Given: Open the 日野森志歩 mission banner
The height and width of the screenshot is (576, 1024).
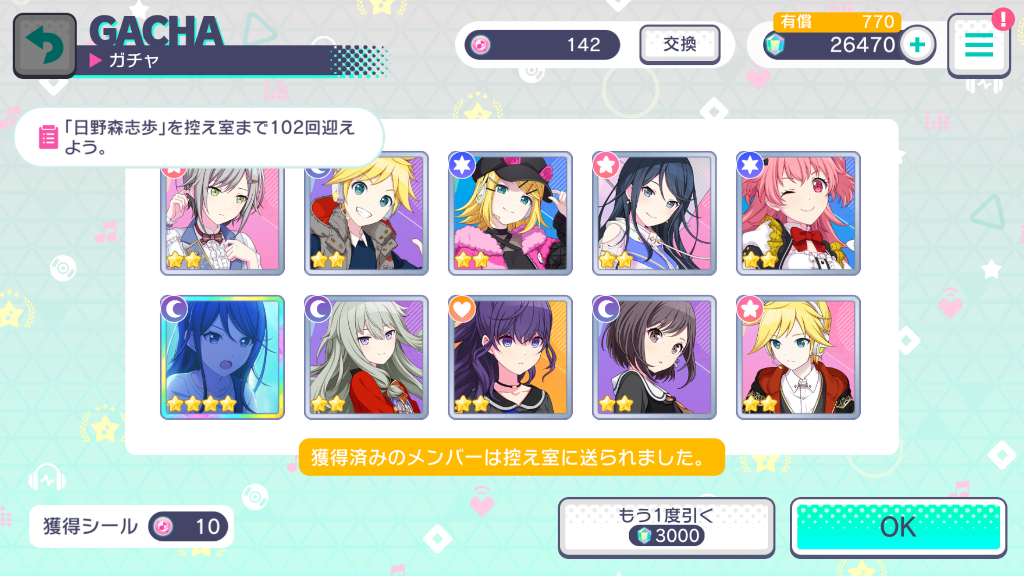Looking at the screenshot, I should (x=199, y=137).
